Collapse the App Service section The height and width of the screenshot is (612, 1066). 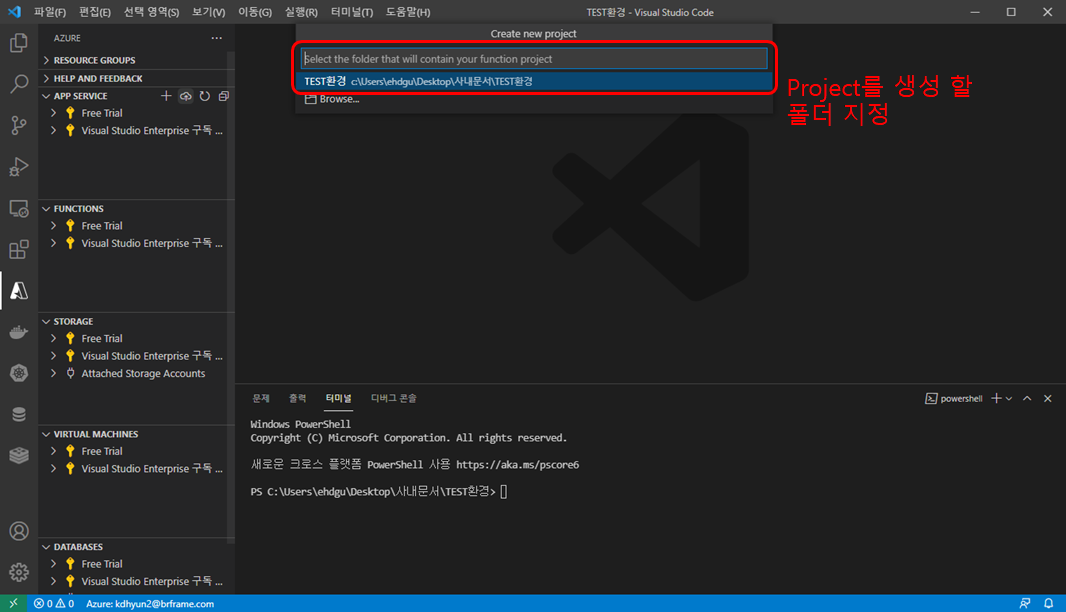(x=46, y=96)
